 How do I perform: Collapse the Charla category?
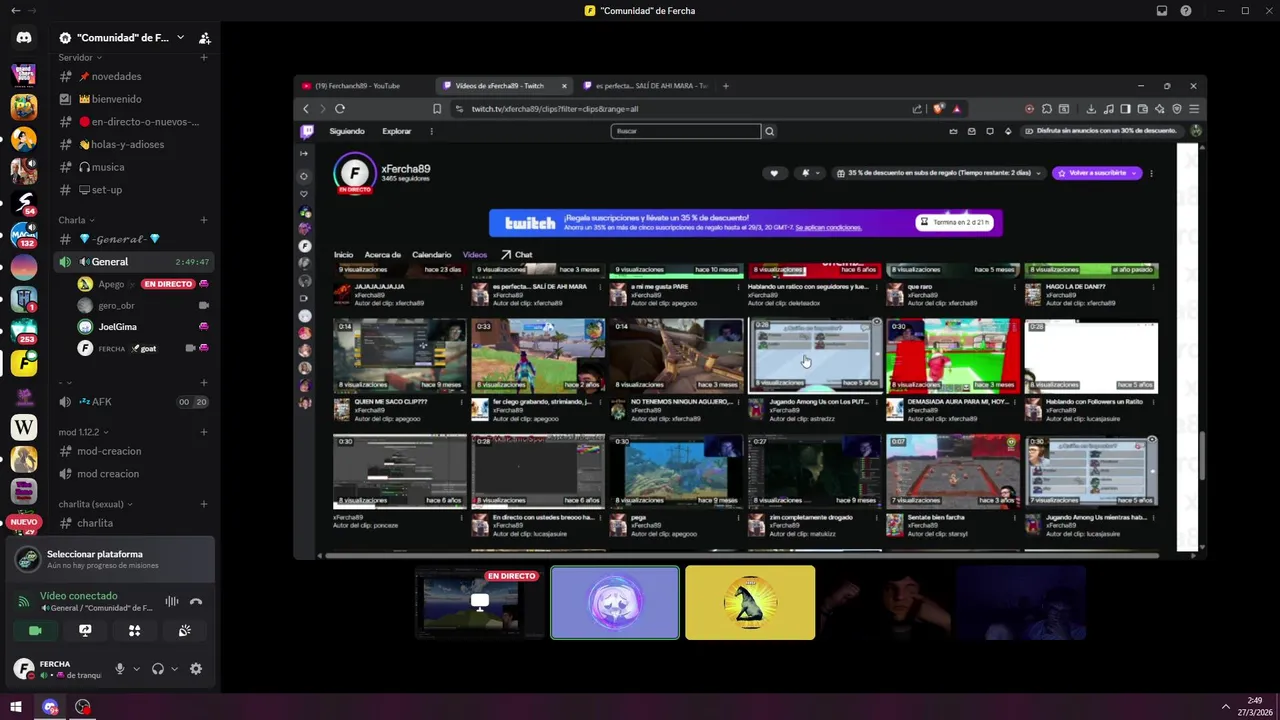pyautogui.click(x=77, y=220)
